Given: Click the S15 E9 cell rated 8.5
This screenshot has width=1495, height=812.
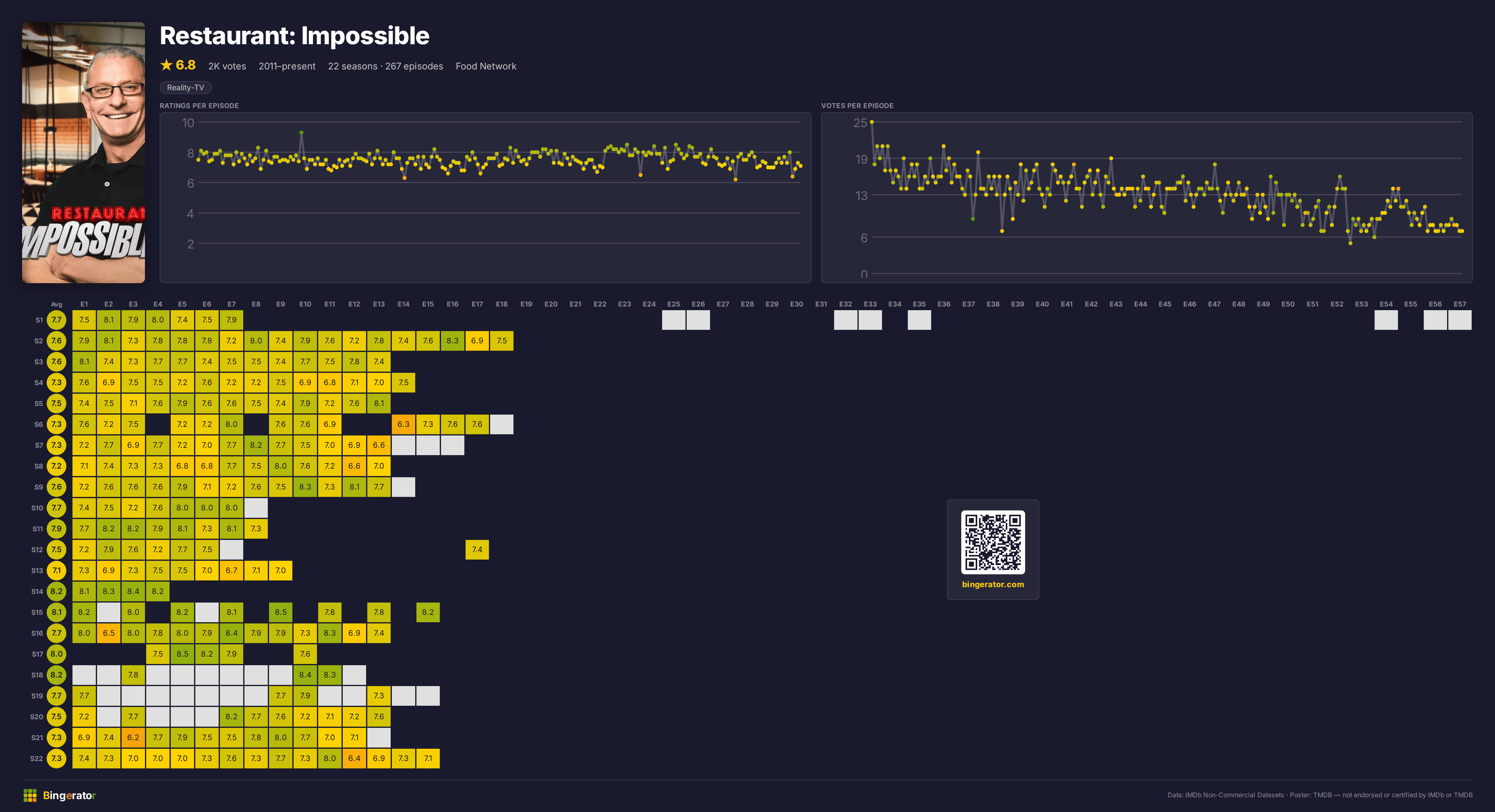Looking at the screenshot, I should pos(280,612).
